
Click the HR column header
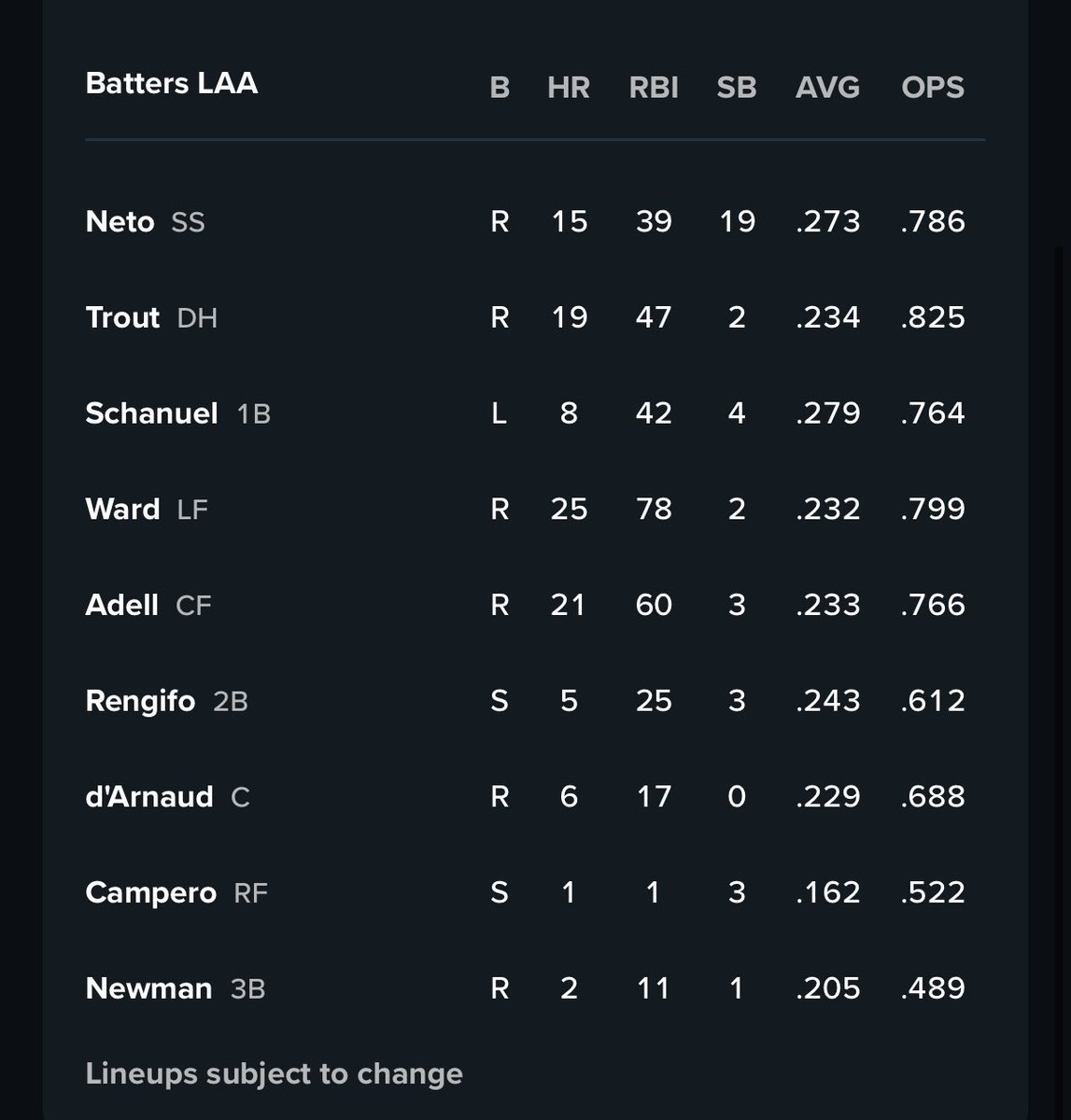[x=569, y=87]
